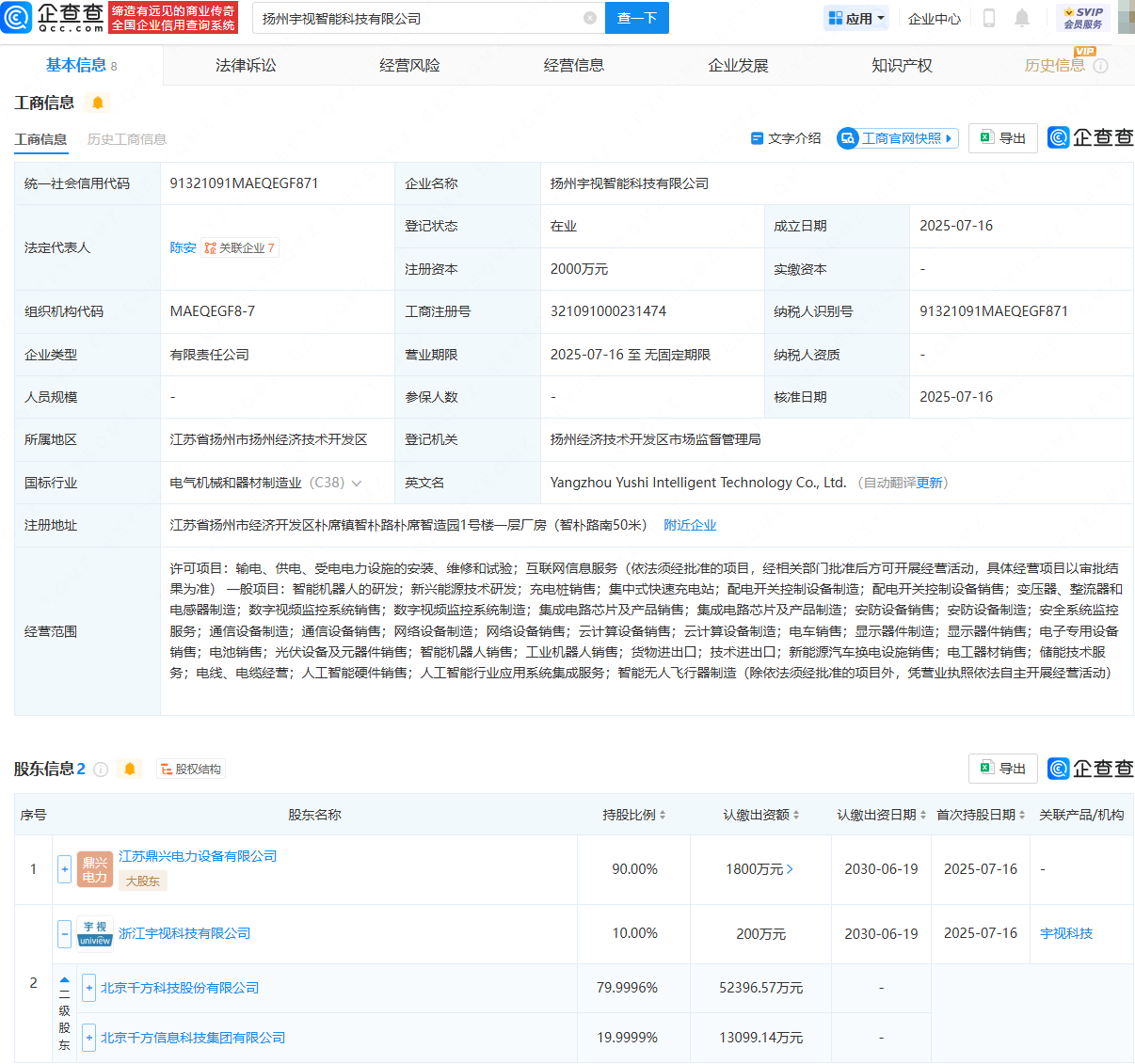Image resolution: width=1135 pixels, height=1064 pixels.
Task: Open 浙江宇视科技有限公司 link
Action: pyautogui.click(x=184, y=933)
